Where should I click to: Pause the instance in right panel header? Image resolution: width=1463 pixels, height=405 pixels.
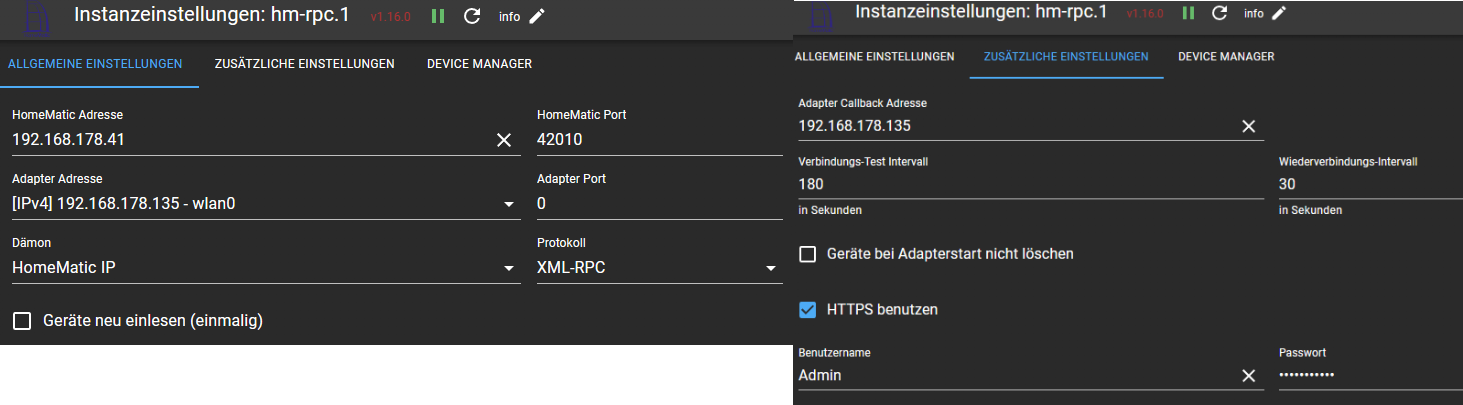(1188, 13)
